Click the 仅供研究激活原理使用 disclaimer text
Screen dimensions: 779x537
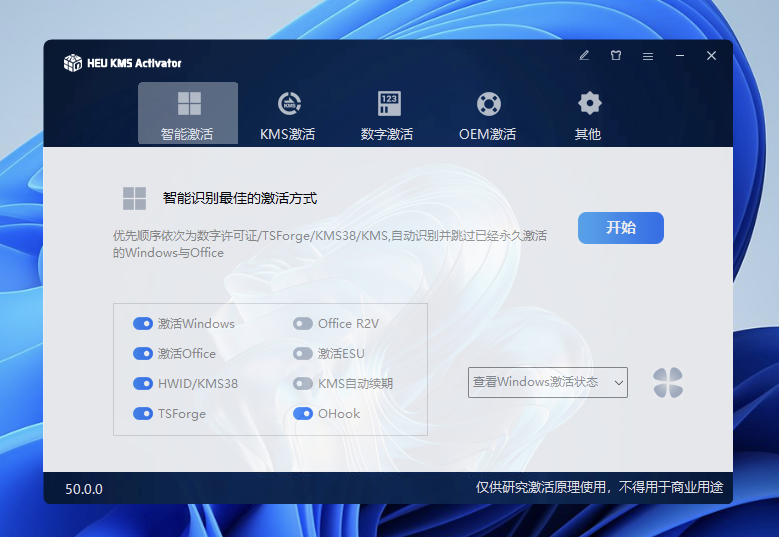tap(599, 487)
